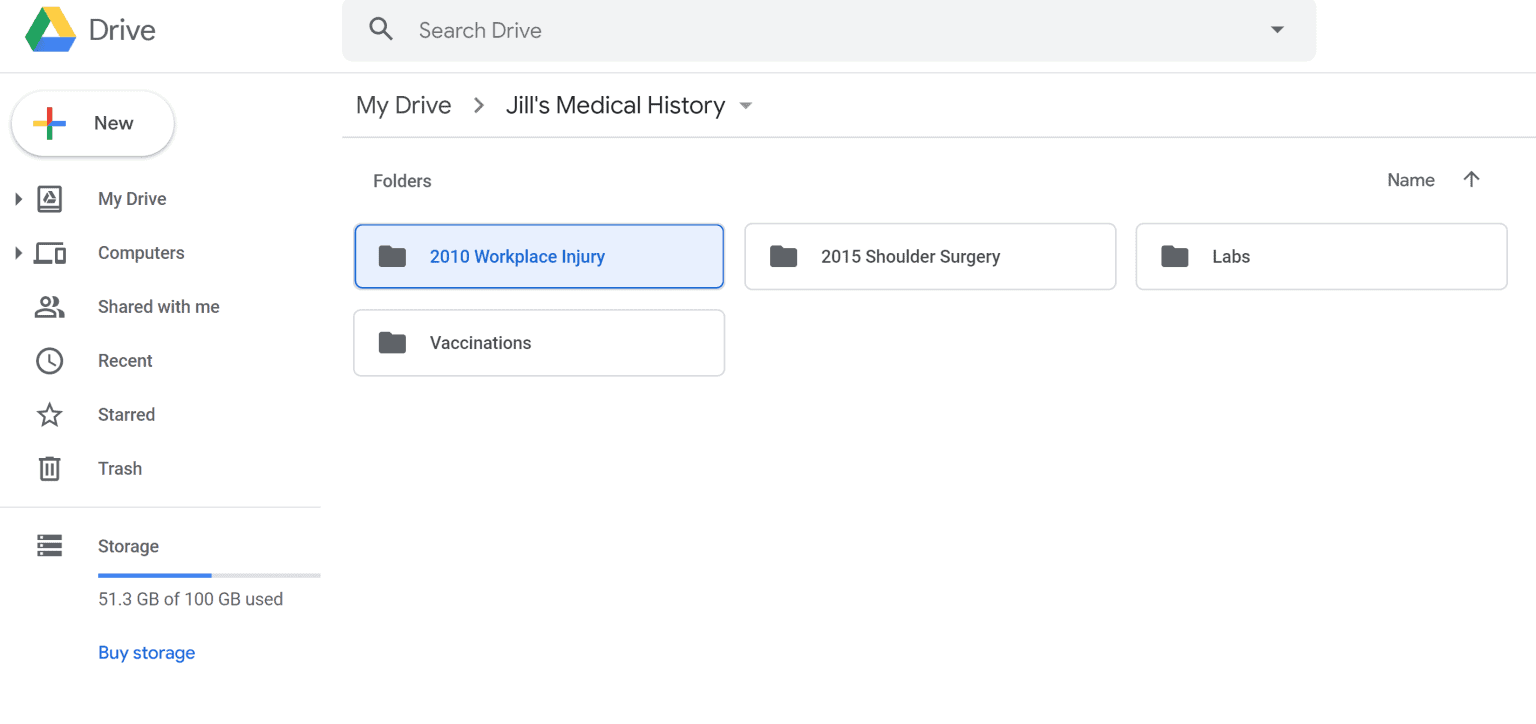The width and height of the screenshot is (1536, 724).
Task: Open the Computers section
Action: 141,253
